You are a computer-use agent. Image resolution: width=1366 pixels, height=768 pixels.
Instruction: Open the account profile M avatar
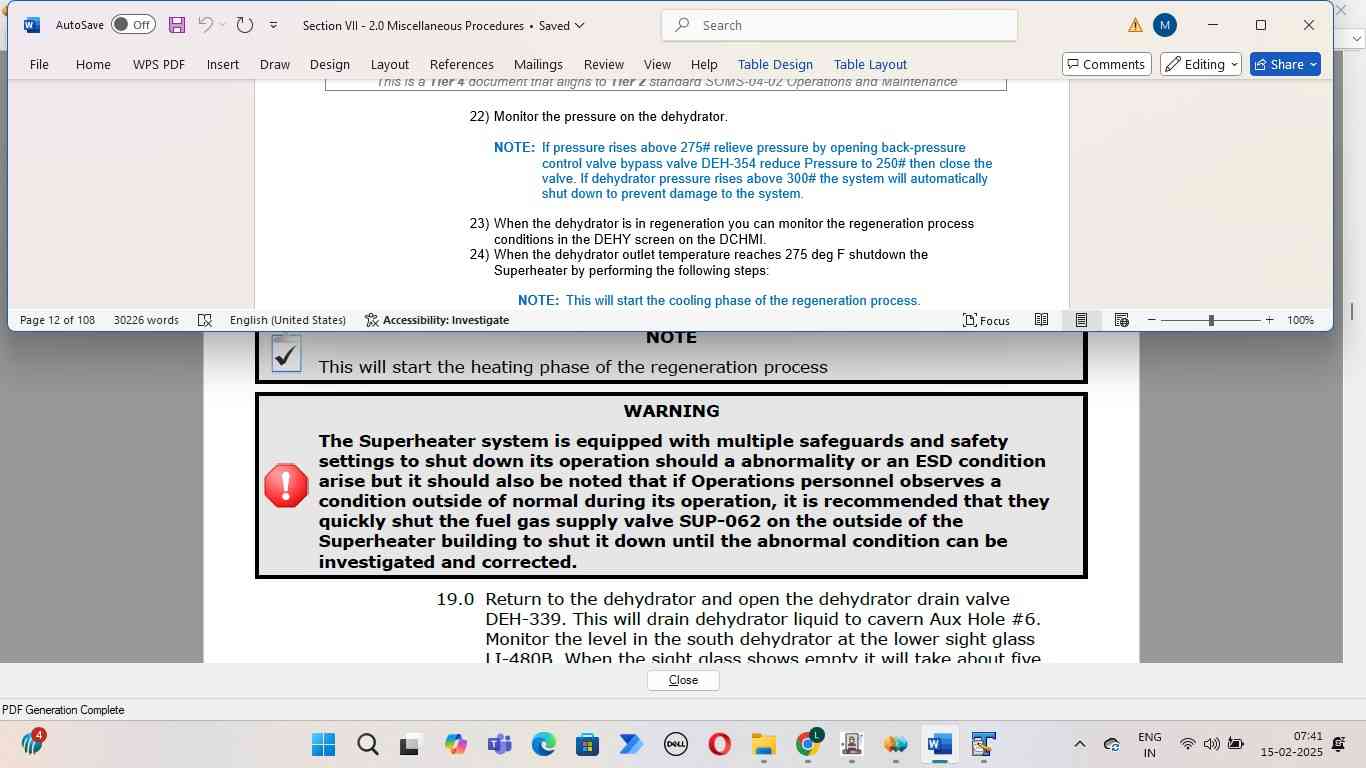(1164, 25)
